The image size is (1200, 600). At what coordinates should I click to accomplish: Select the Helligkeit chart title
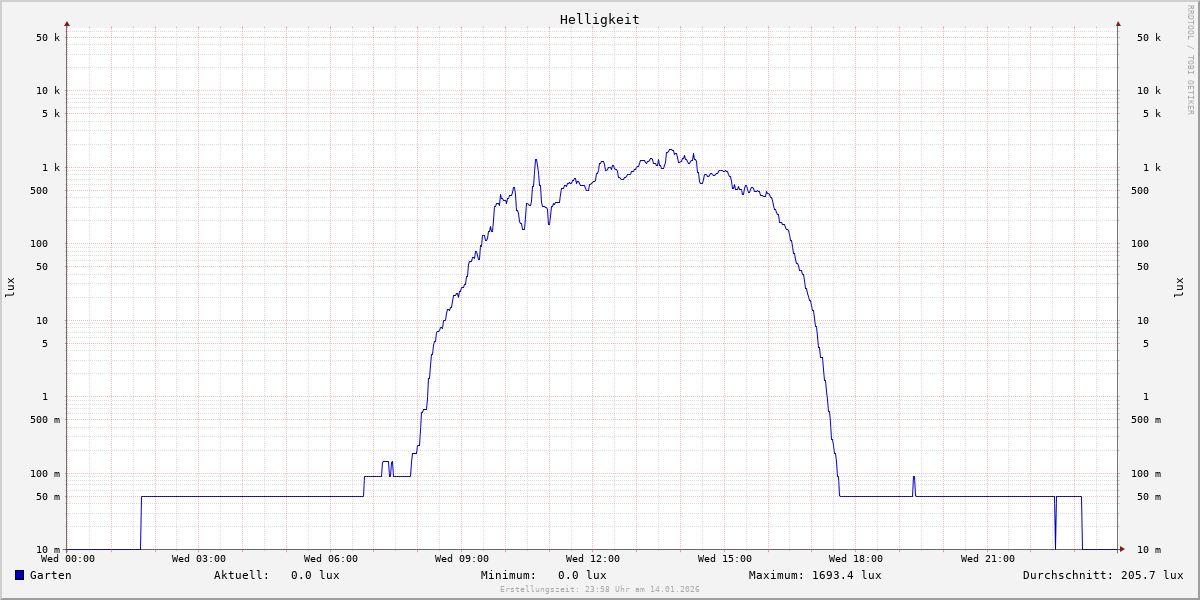coord(600,19)
